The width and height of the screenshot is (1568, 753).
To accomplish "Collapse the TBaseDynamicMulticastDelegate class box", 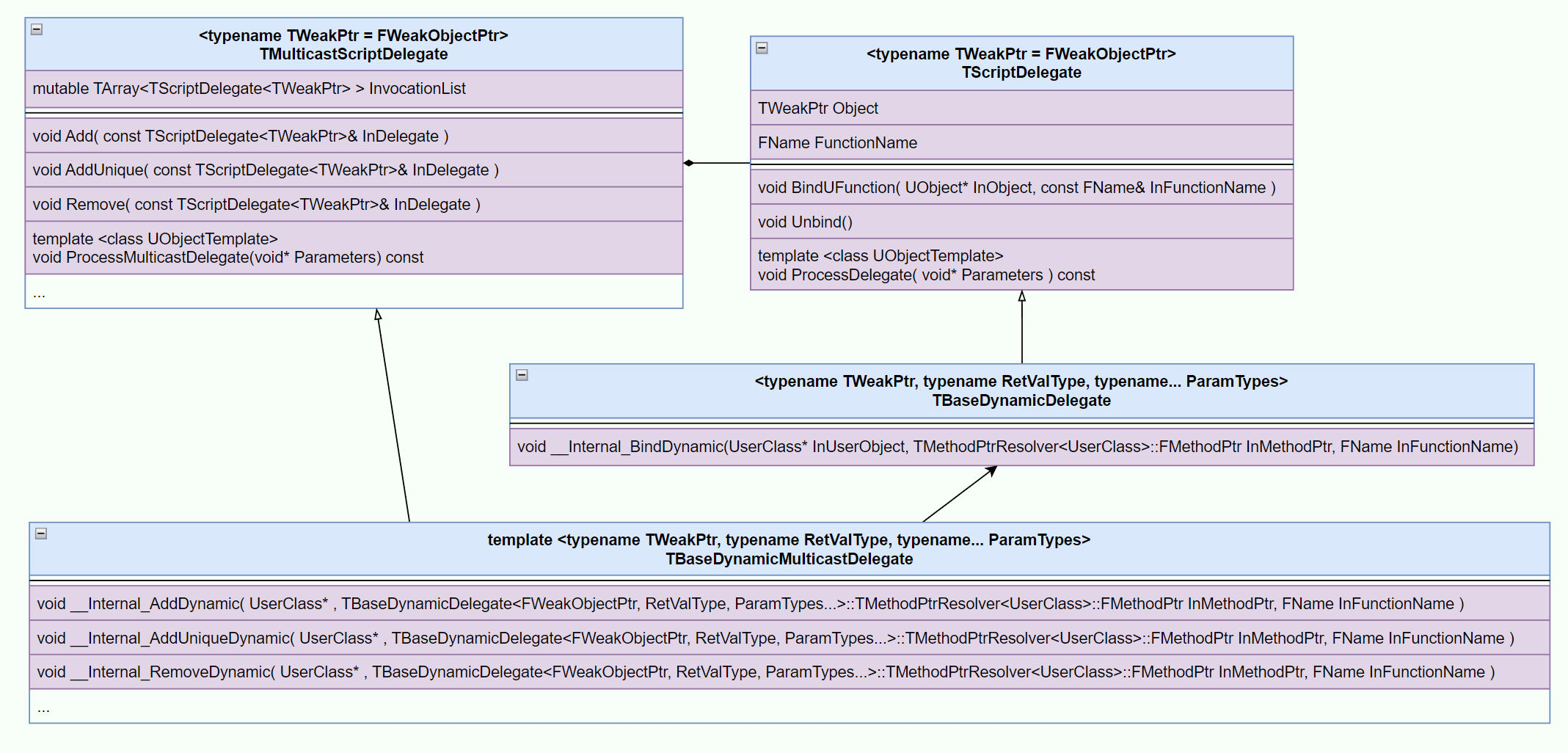I will (x=41, y=534).
